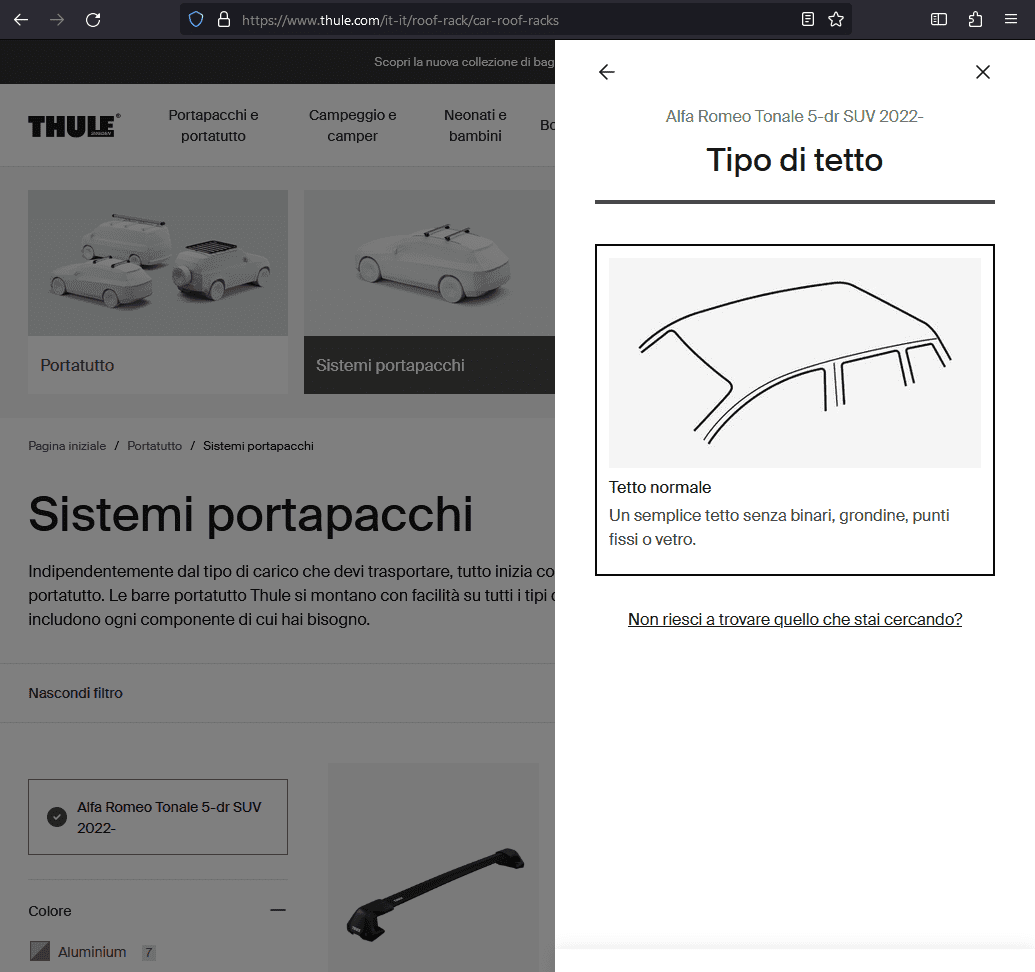Click the Thule logo
This screenshot has width=1035, height=972.
(x=74, y=125)
